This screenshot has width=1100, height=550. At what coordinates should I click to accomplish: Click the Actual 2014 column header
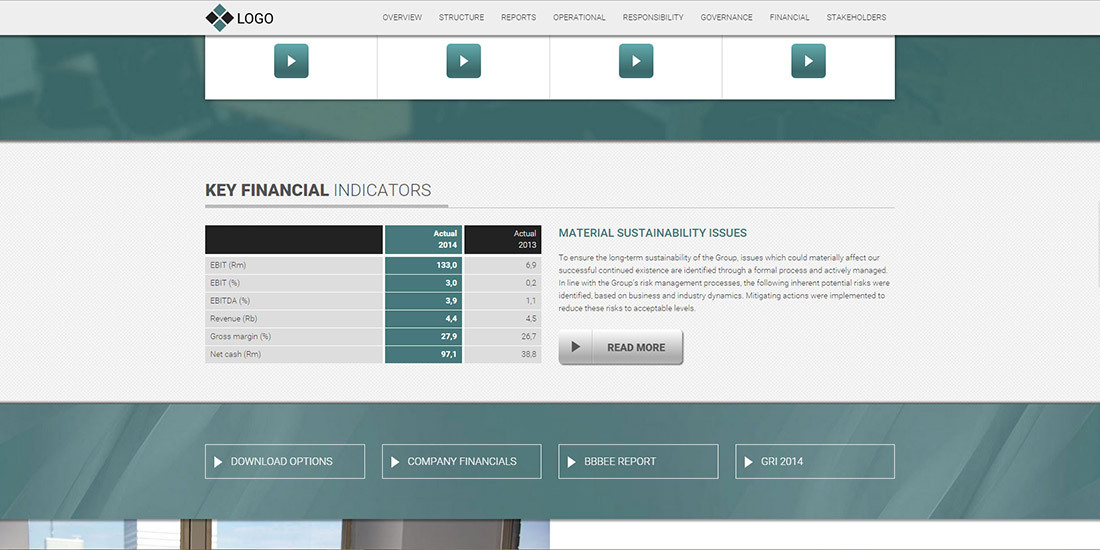coord(424,239)
